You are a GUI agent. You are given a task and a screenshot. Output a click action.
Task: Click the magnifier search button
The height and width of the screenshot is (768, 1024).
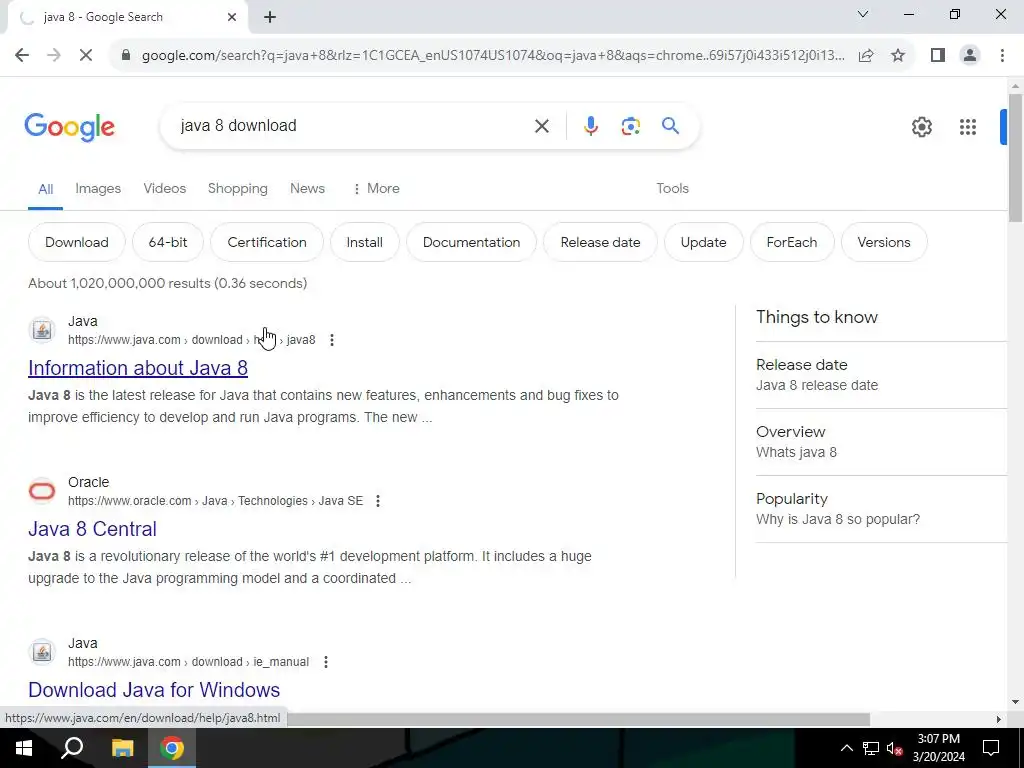[x=670, y=125]
